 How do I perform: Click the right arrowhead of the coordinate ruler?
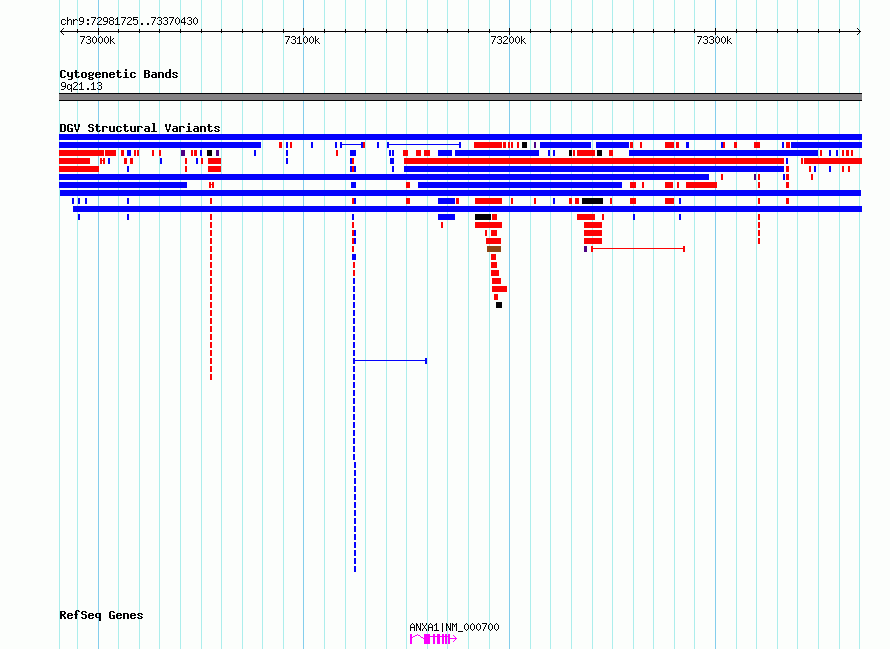(x=859, y=31)
